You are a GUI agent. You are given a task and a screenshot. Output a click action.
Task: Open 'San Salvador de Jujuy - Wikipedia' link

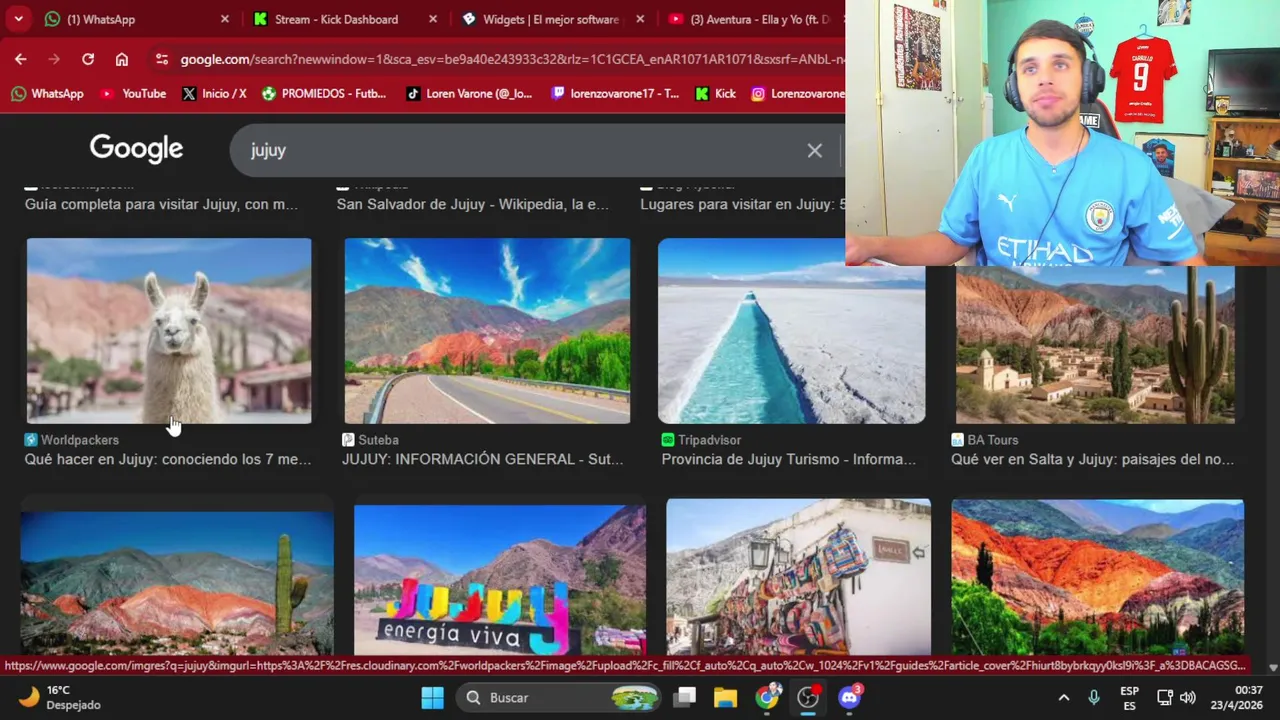pyautogui.click(x=472, y=204)
